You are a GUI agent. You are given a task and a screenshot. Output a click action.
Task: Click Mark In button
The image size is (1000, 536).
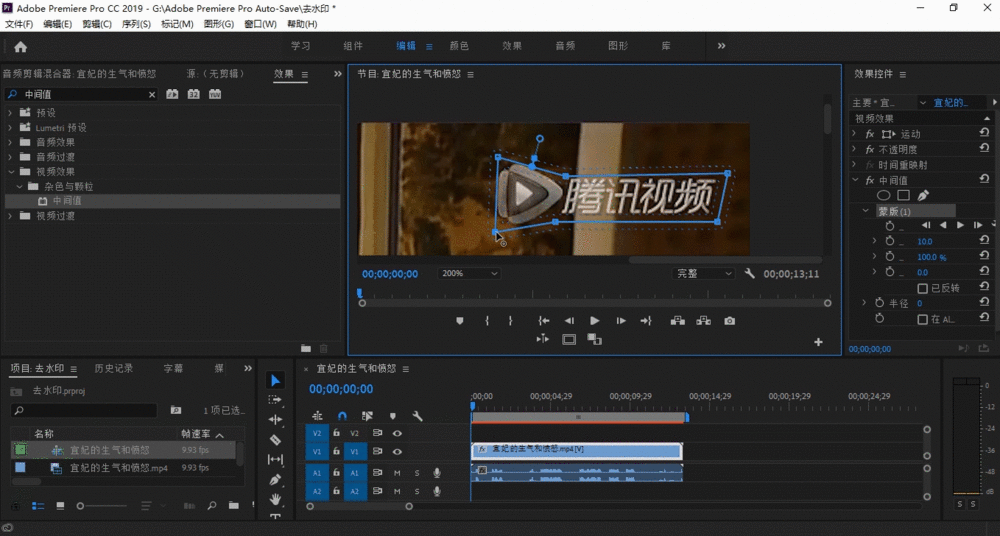(487, 321)
